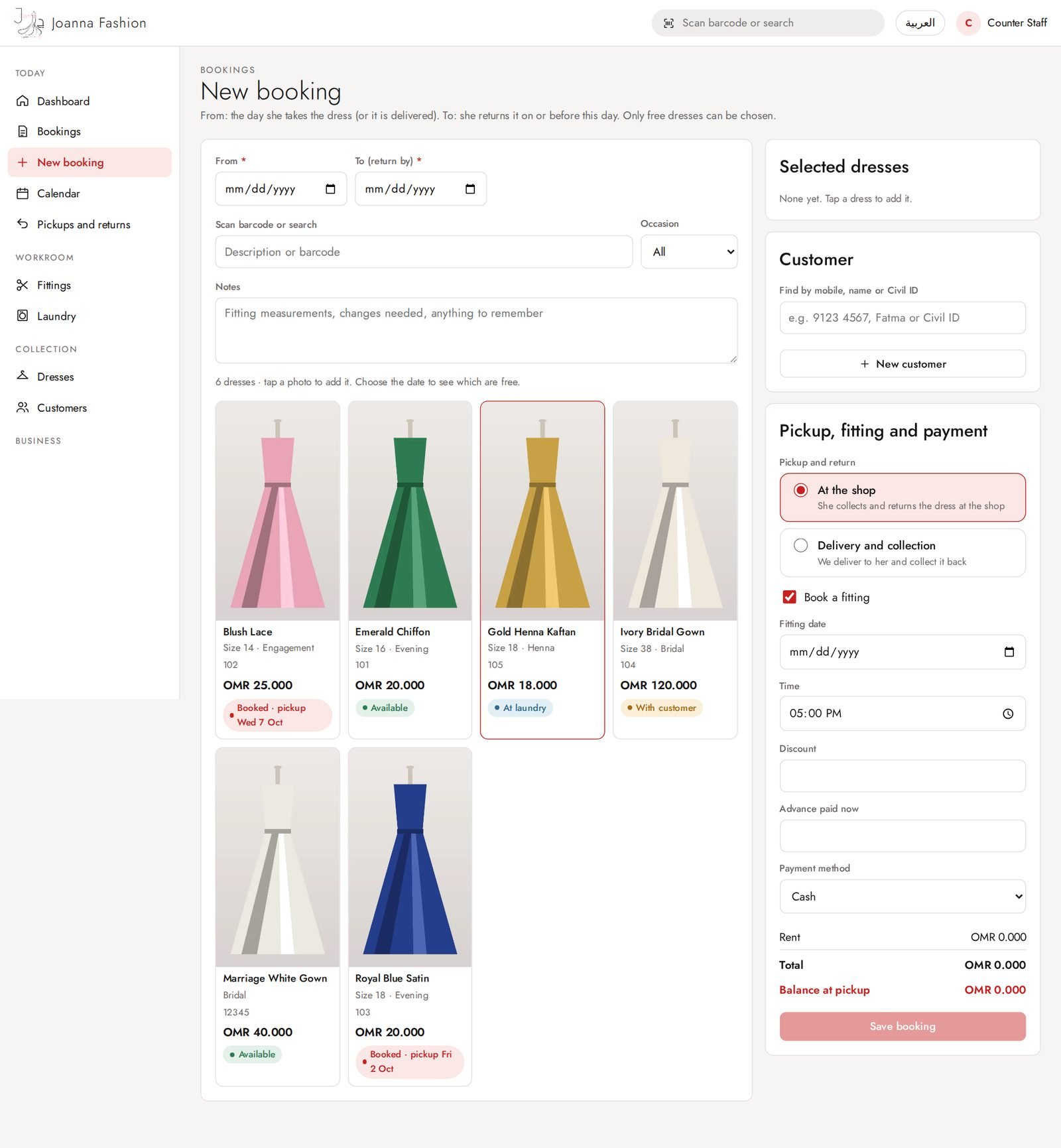Select the At the shop radio option
Image resolution: width=1061 pixels, height=1148 pixels.
(x=800, y=490)
